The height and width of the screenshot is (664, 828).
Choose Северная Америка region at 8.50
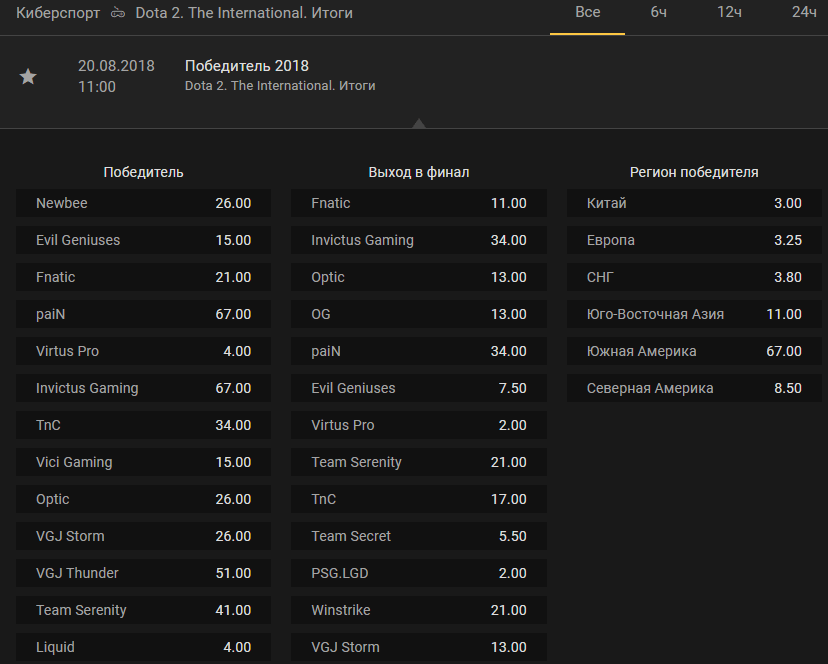pos(694,388)
